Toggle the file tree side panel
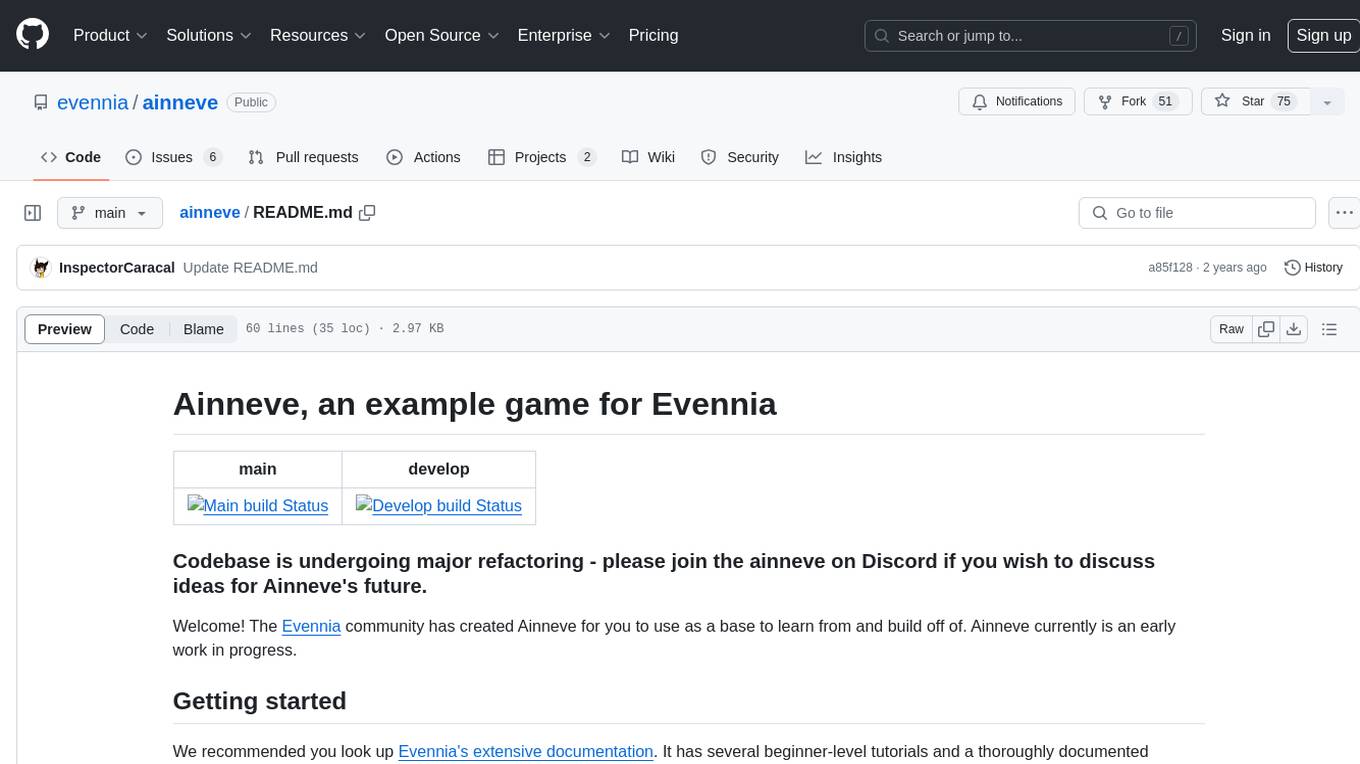1360x764 pixels. click(33, 213)
